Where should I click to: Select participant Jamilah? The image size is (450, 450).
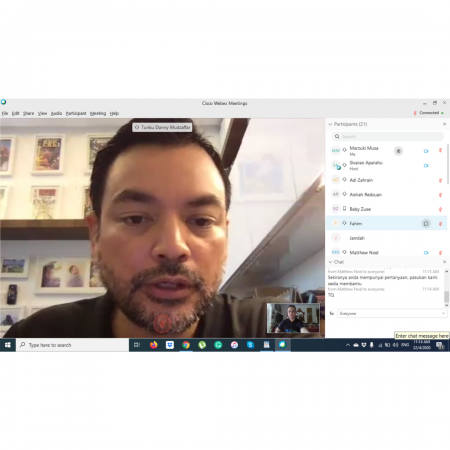click(386, 238)
